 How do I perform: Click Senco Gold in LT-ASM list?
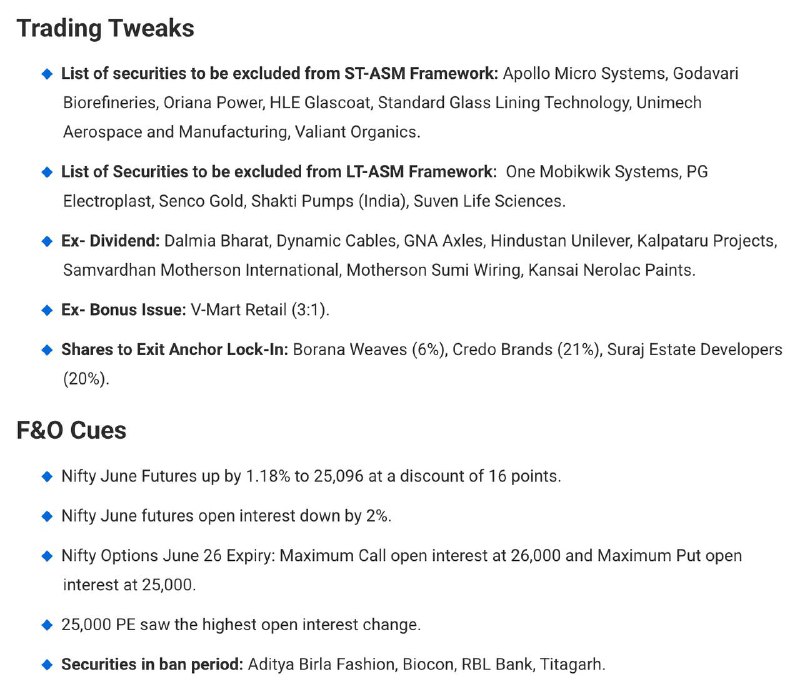(x=201, y=201)
